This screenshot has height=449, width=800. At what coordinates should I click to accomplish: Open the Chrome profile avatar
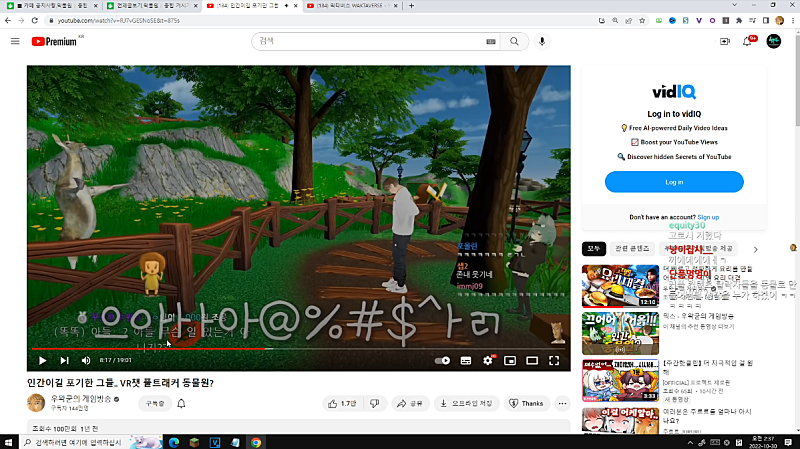click(x=779, y=20)
